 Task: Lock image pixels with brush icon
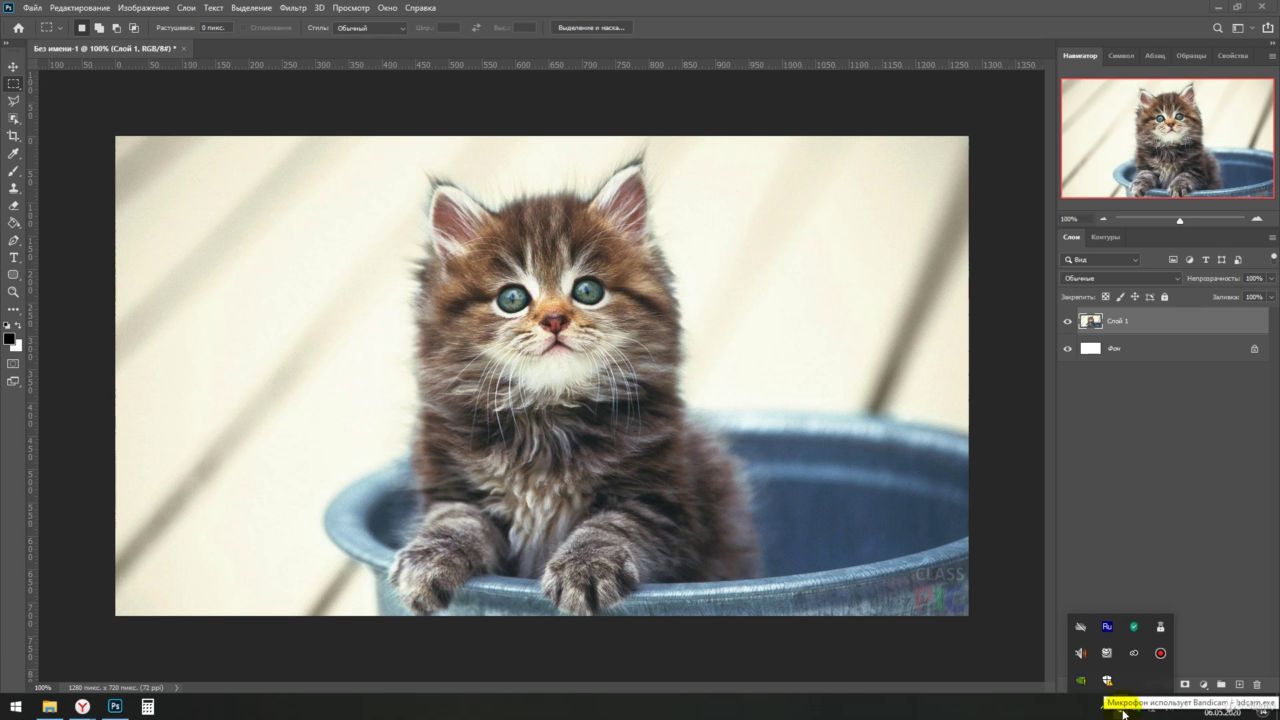pos(1120,297)
